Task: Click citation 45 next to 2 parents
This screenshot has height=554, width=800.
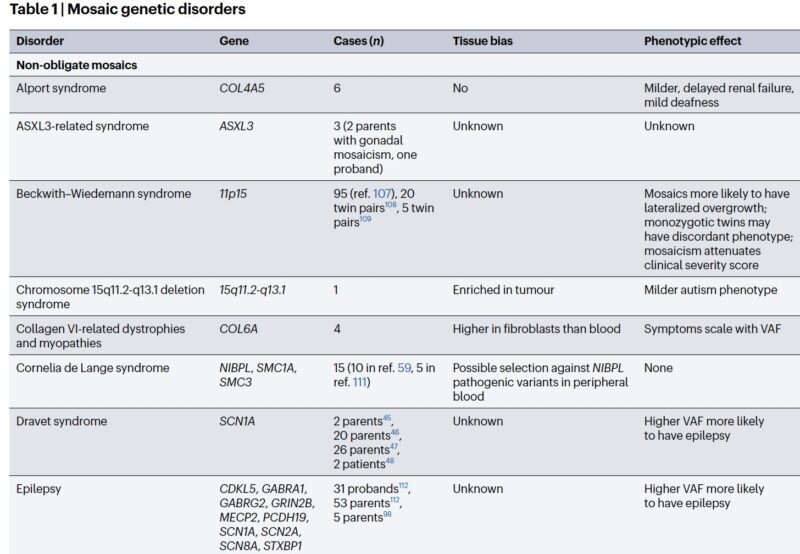Action: pos(387,418)
